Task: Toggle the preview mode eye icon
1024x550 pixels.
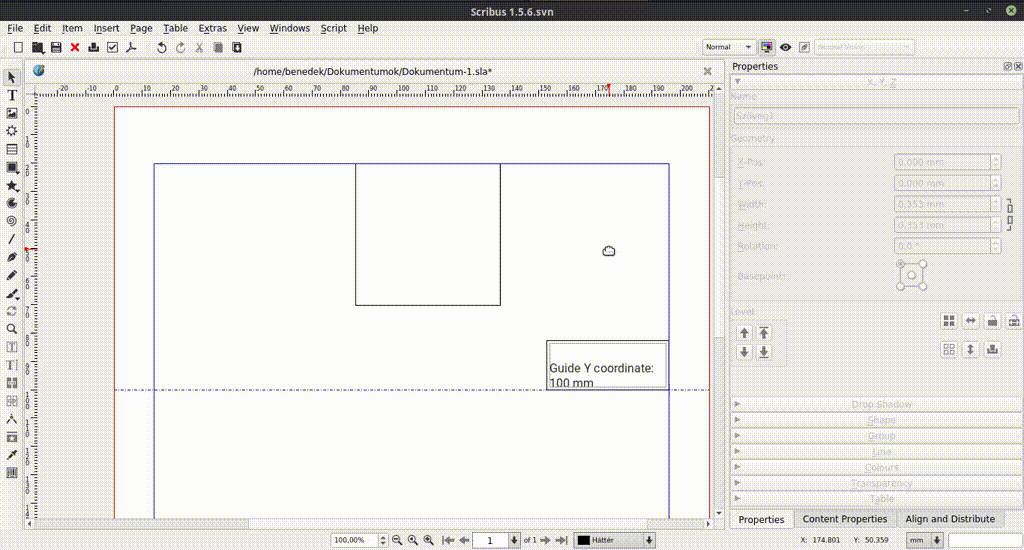Action: tap(786, 47)
